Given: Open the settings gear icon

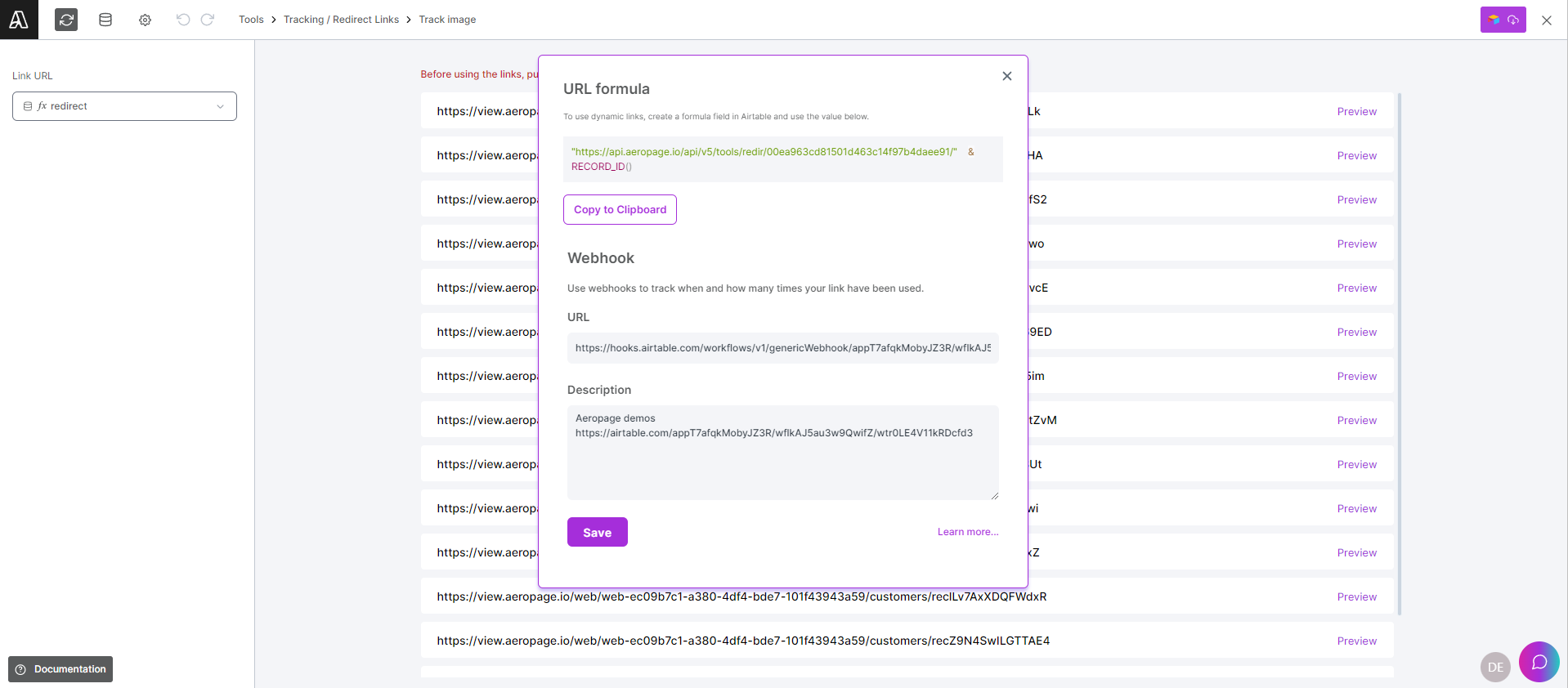Looking at the screenshot, I should pos(145,20).
